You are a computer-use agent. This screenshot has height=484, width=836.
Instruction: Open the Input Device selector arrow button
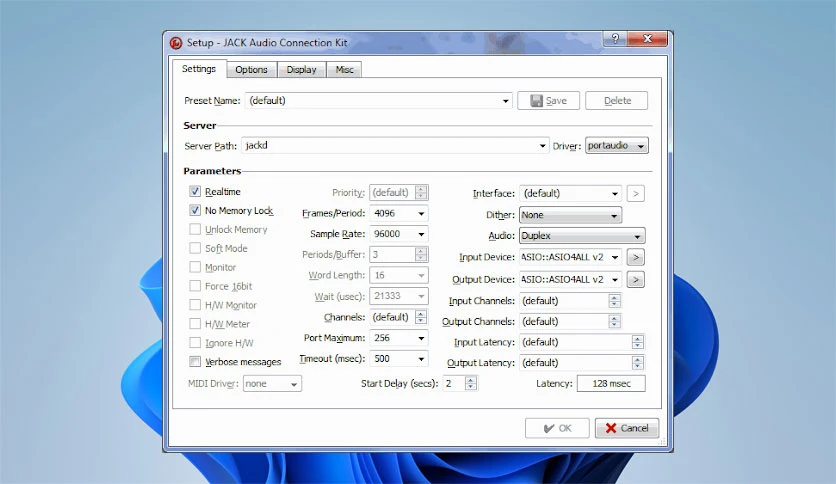coord(636,257)
